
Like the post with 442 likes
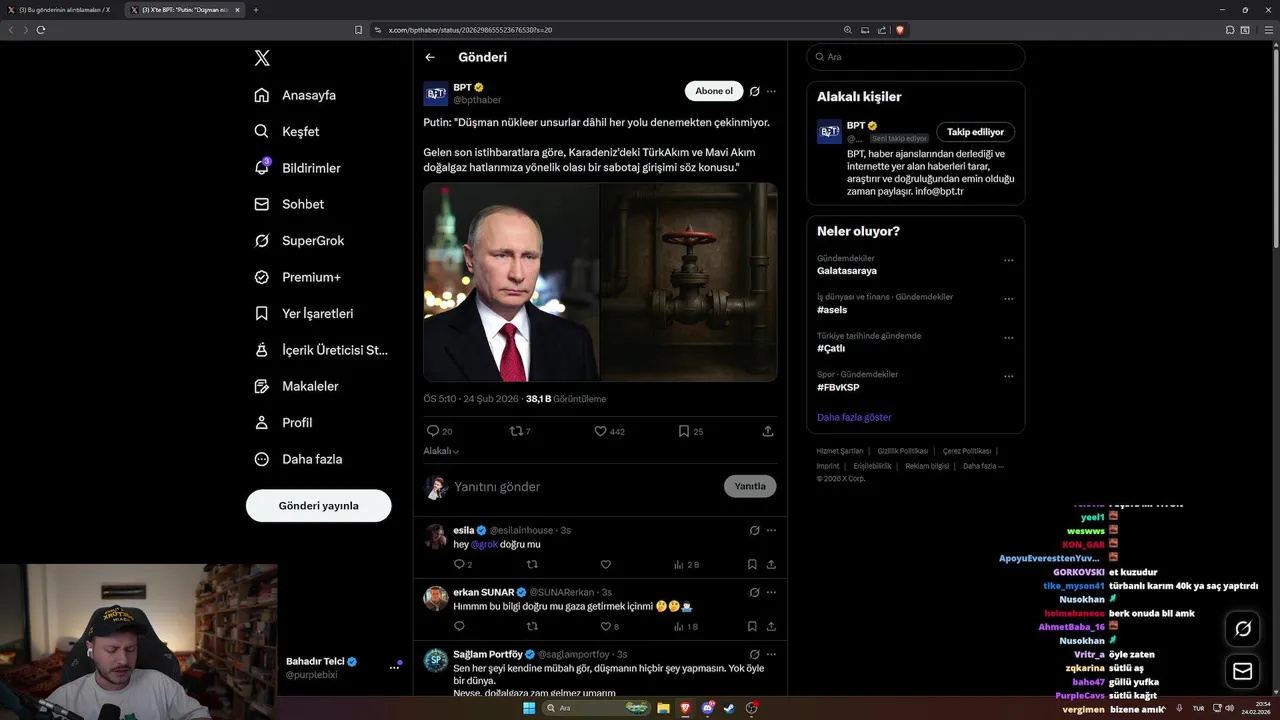(x=600, y=431)
